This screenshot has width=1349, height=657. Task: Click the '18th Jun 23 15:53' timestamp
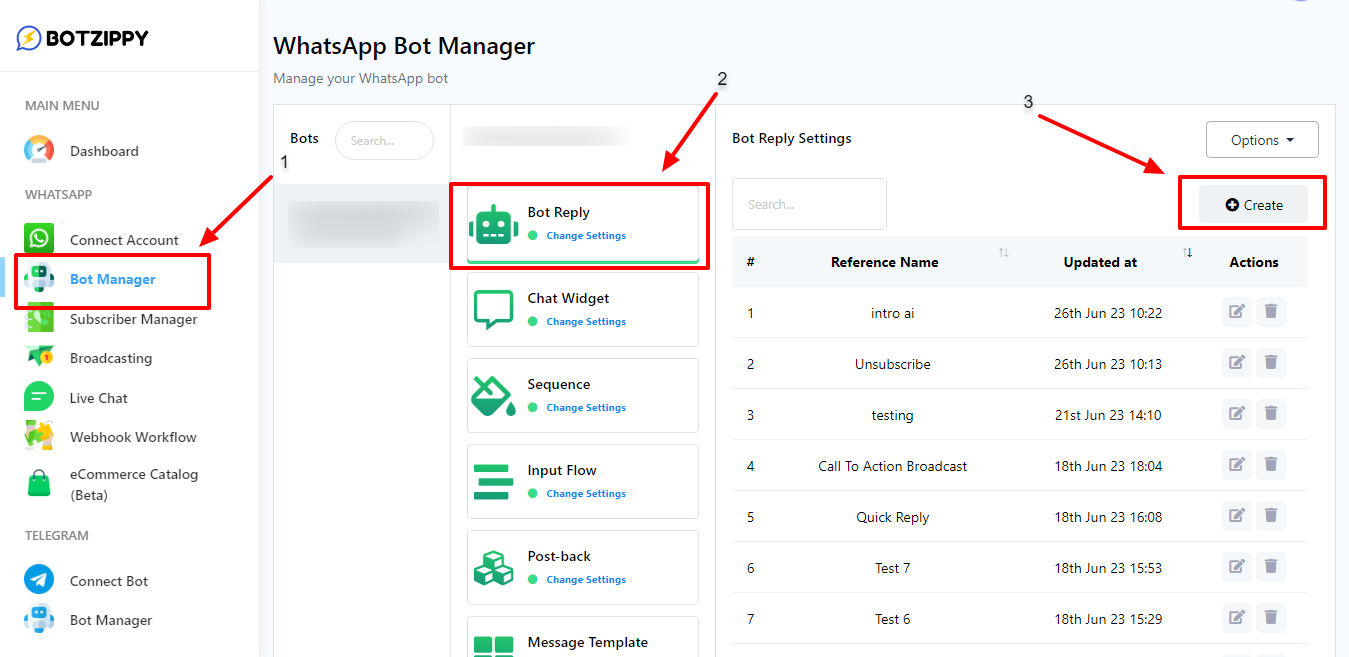pos(1108,568)
